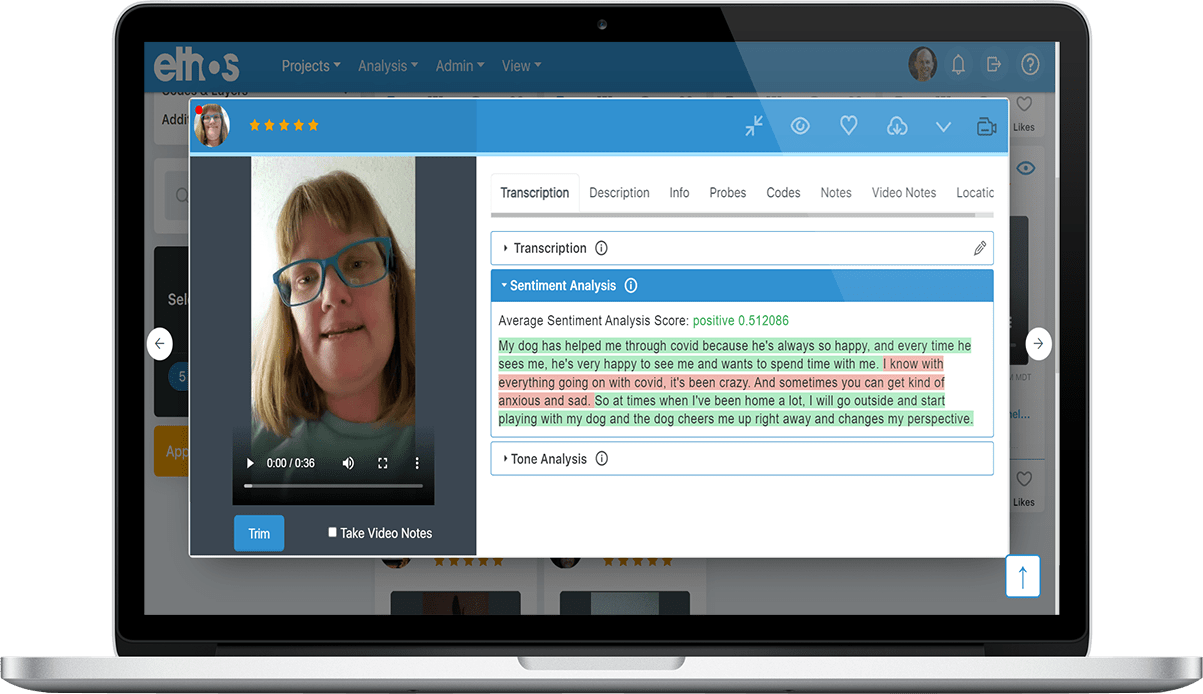
Task: Mute the video volume
Action: tap(348, 464)
